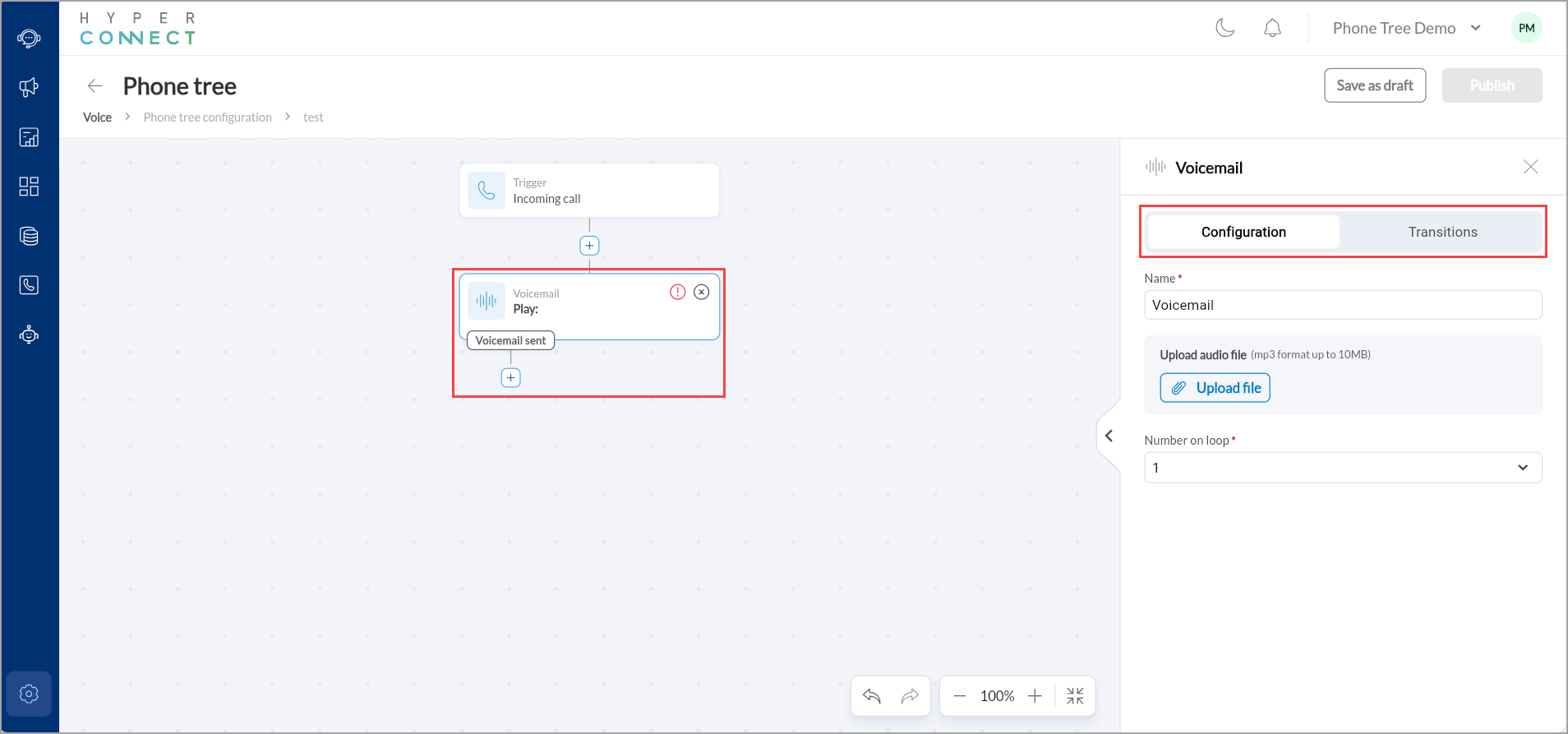Viewport: 1568px width, 734px height.
Task: Open the bot icon in sidebar
Action: 29,335
